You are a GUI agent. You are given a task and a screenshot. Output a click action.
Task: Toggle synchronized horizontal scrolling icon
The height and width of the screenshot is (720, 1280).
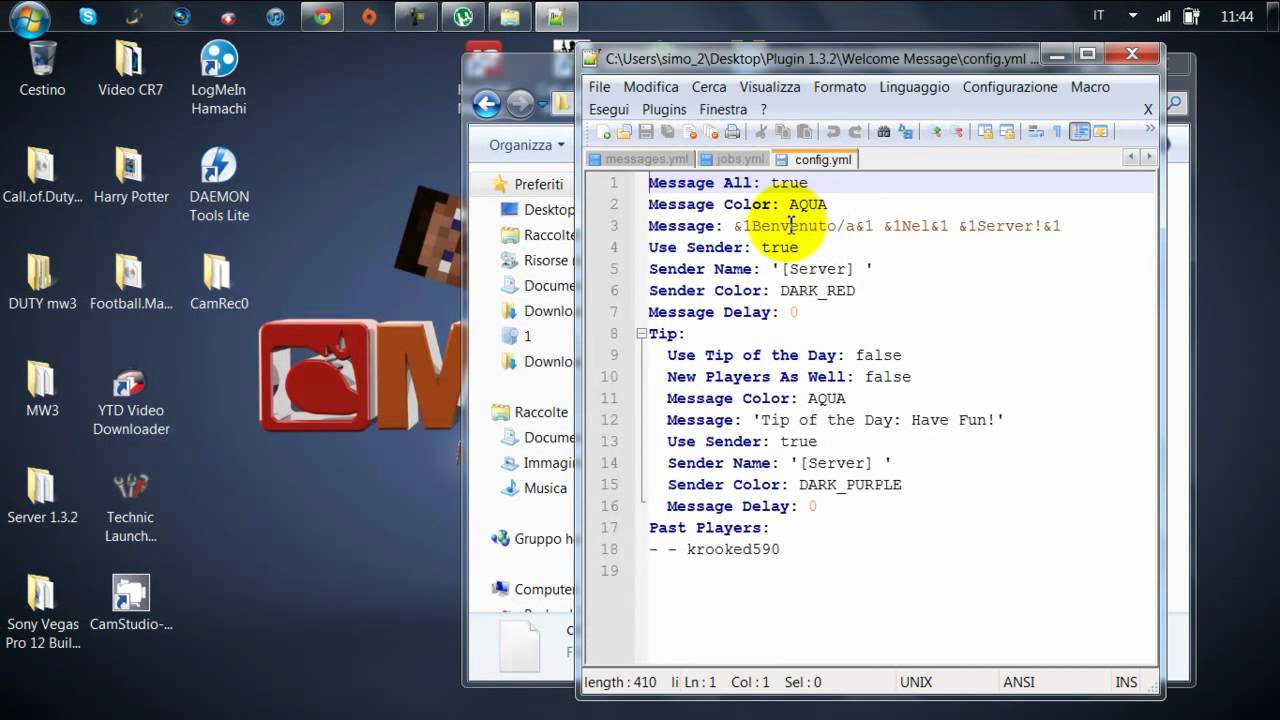click(x=1007, y=132)
